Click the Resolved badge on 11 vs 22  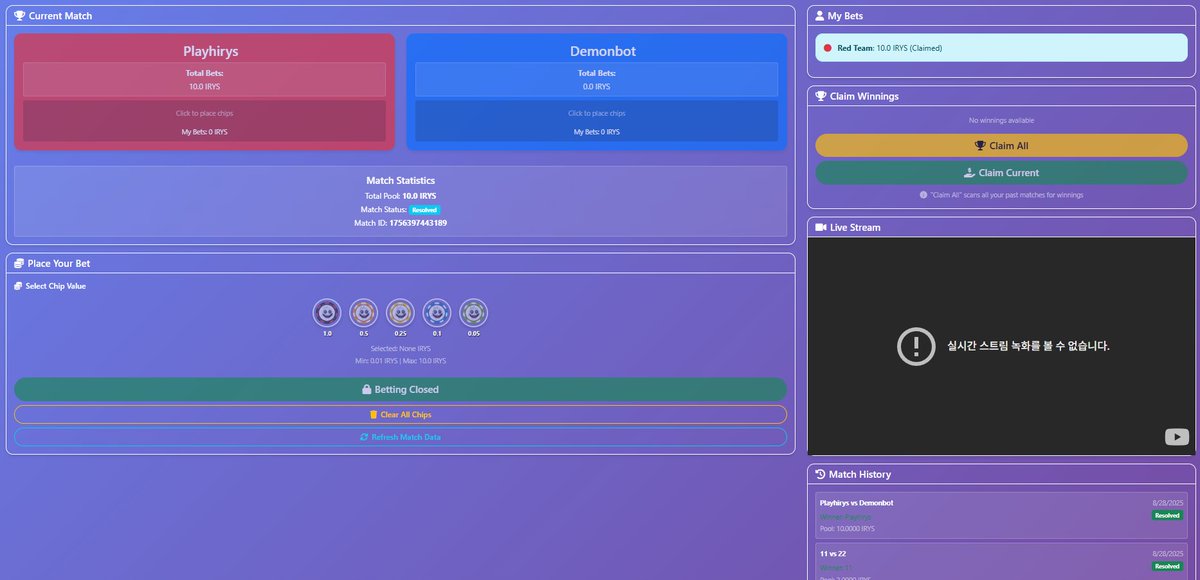(x=1166, y=566)
